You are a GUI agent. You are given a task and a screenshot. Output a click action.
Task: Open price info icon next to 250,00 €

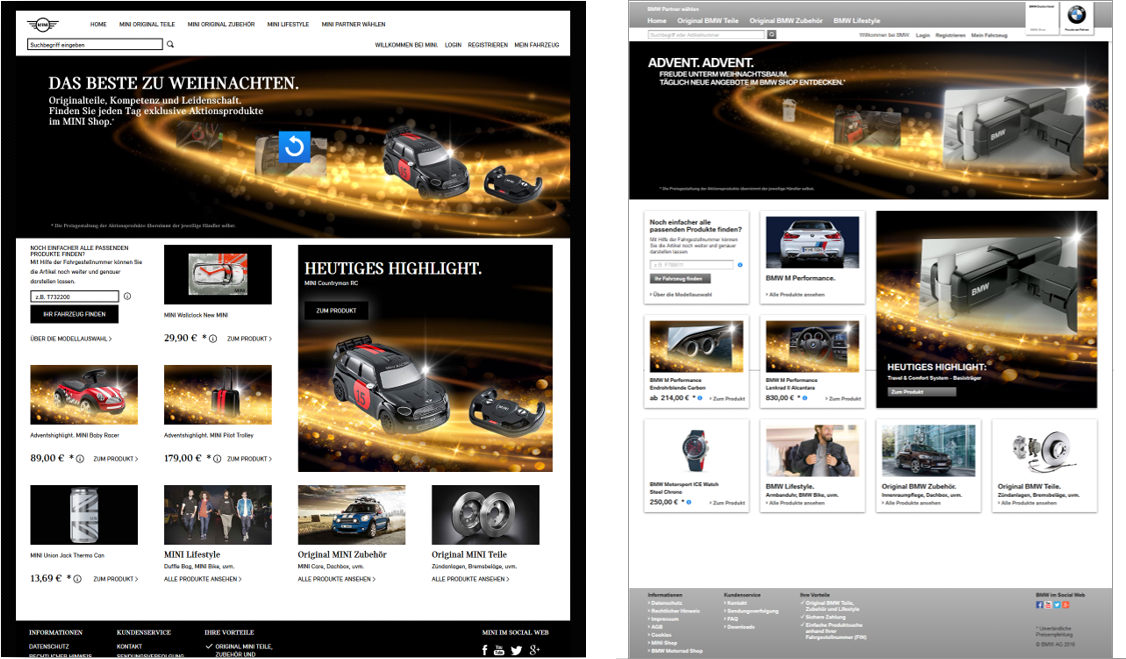click(689, 502)
